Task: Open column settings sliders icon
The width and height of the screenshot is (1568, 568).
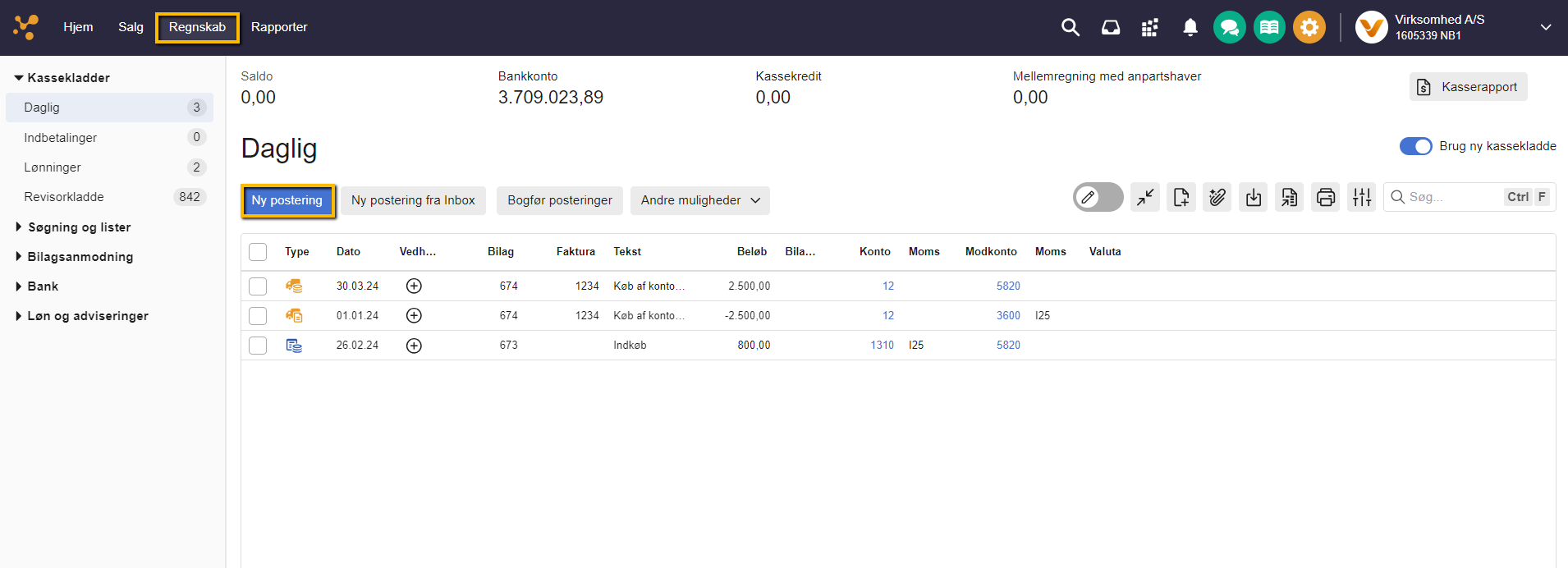Action: click(1362, 197)
